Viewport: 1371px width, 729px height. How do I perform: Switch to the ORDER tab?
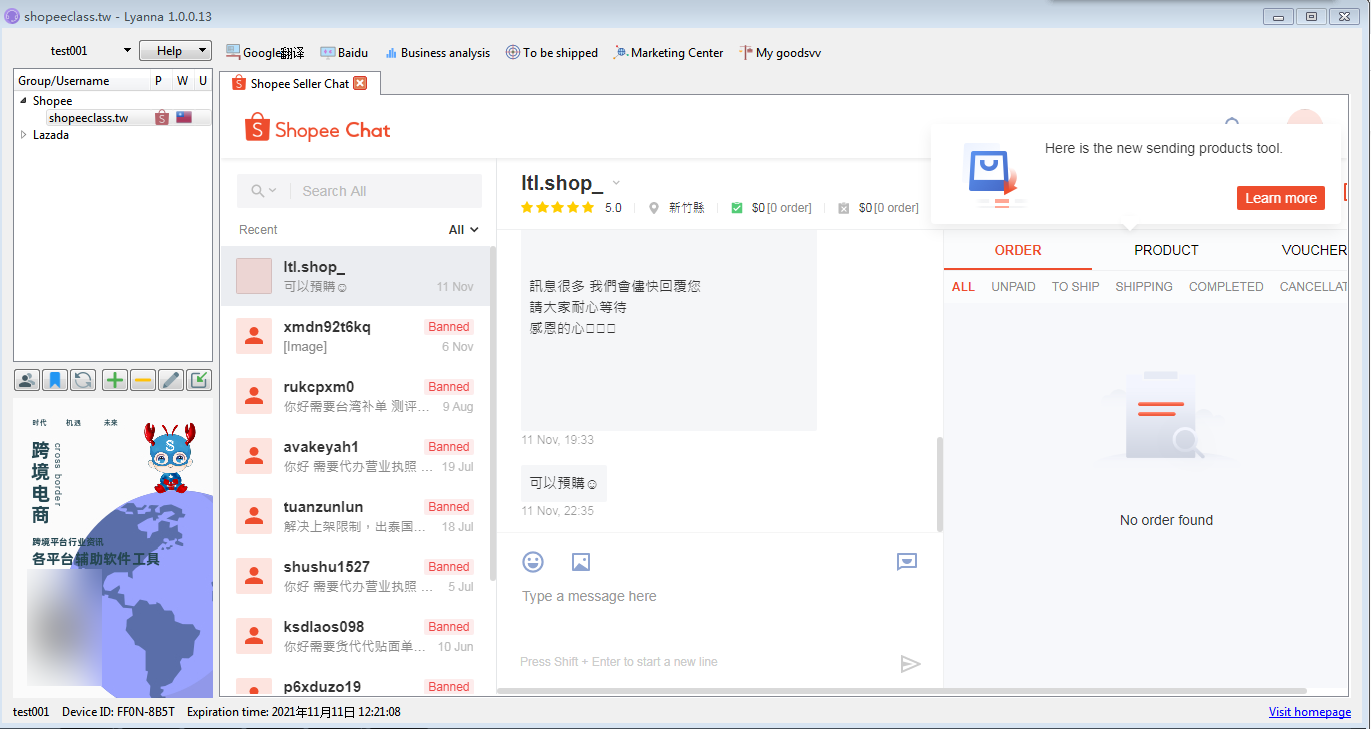[1018, 250]
